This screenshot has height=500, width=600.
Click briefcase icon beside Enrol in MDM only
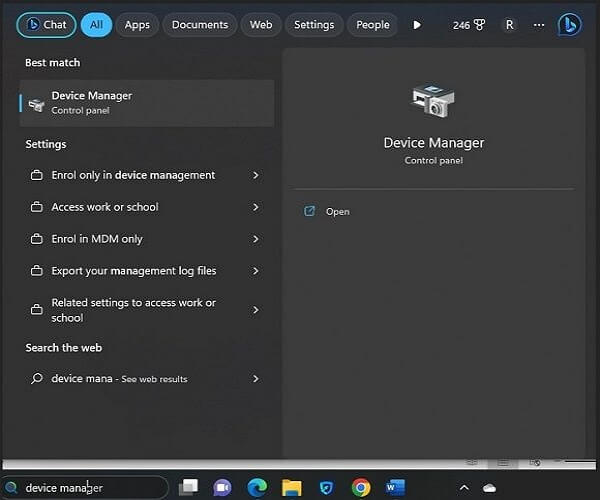tap(37, 239)
